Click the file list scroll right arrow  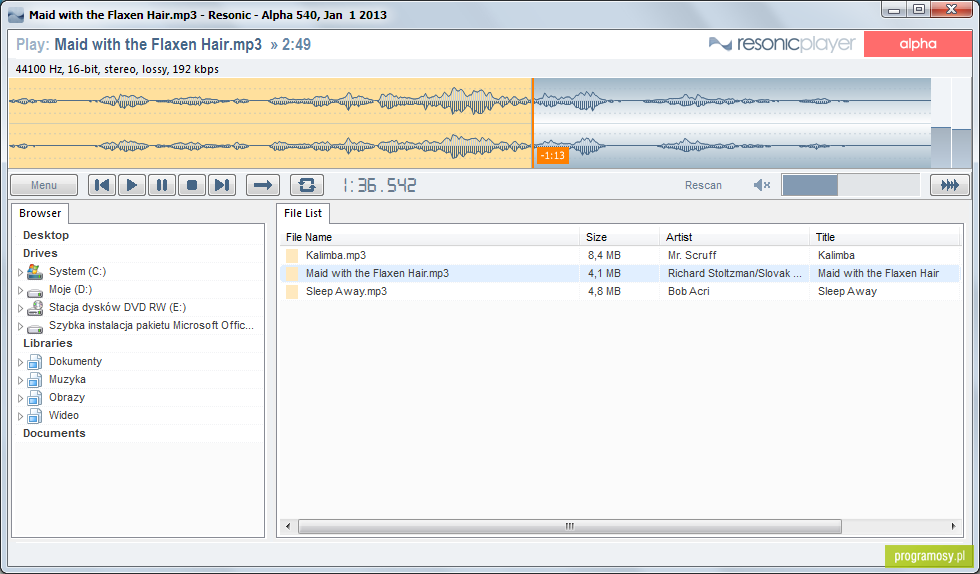tap(953, 526)
